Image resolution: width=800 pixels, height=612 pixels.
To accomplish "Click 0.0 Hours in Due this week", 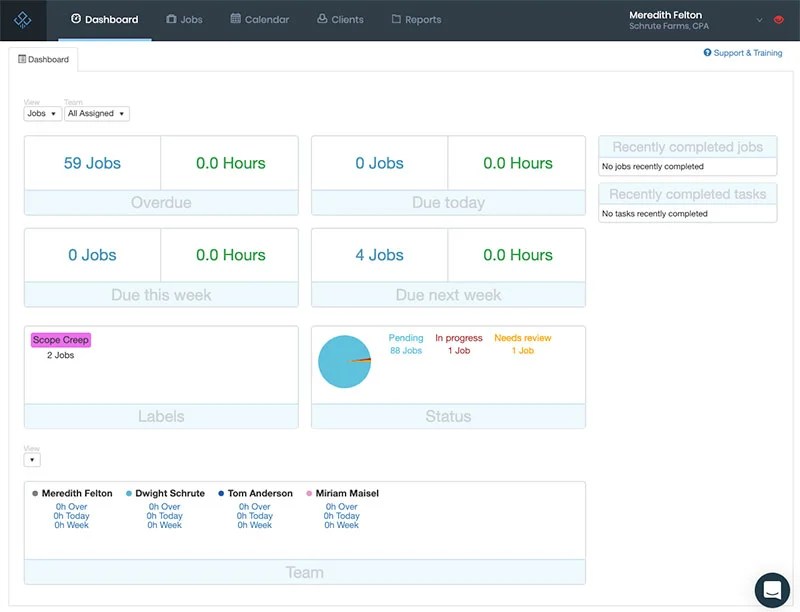I will [231, 255].
